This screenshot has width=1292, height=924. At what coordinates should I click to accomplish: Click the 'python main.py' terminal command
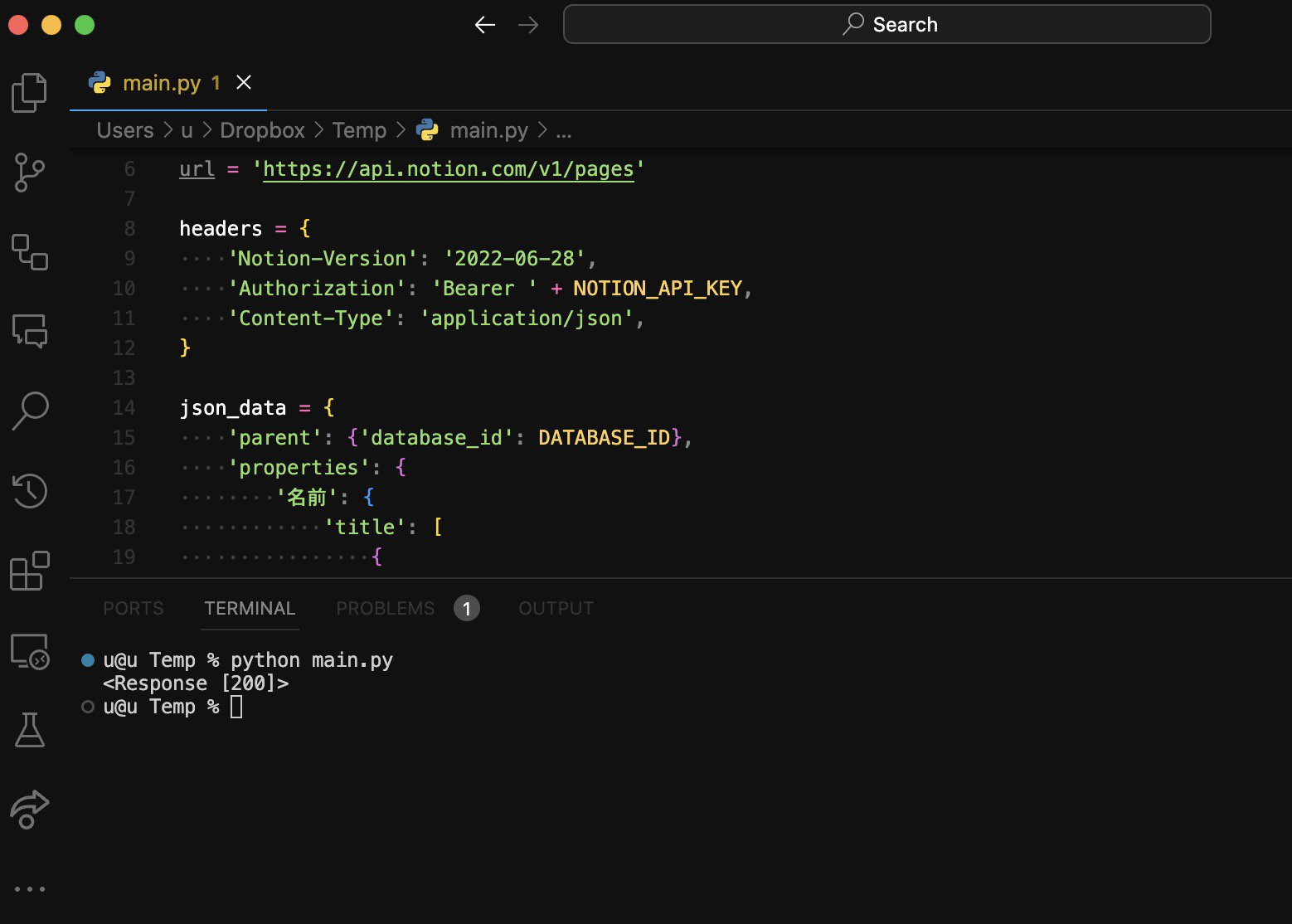tap(312, 660)
